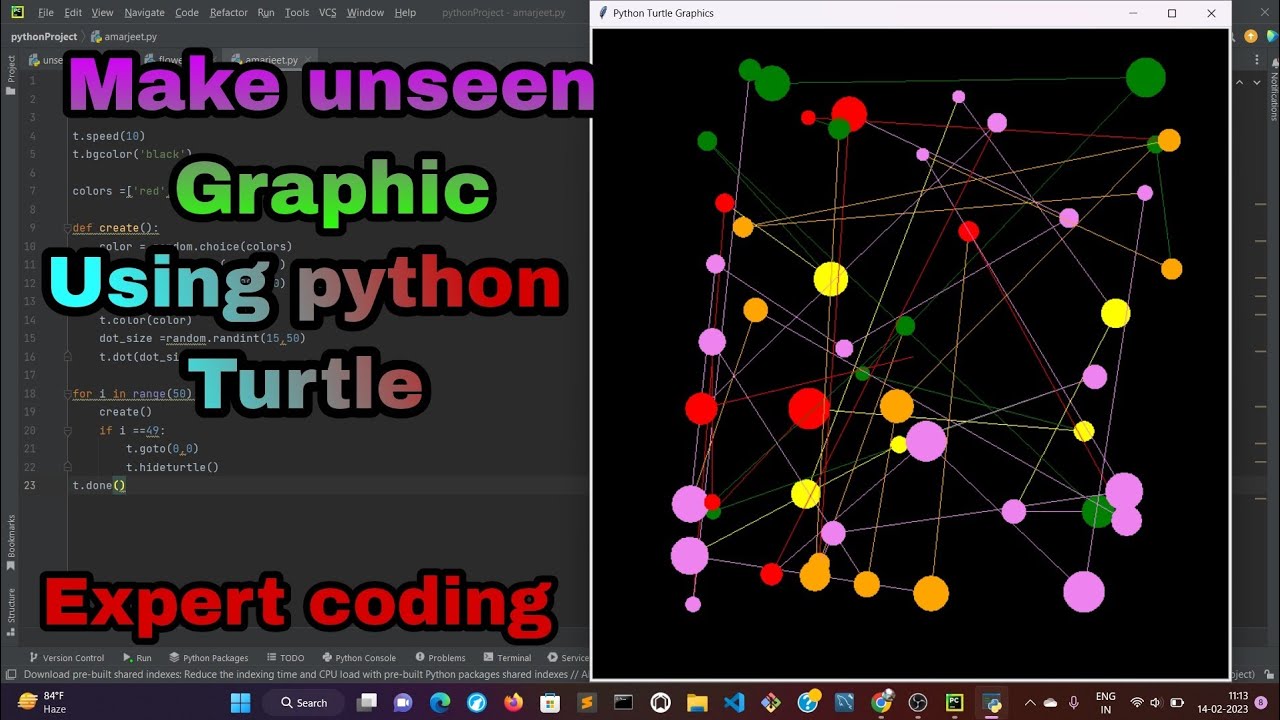
Task: Open the View menu
Action: coord(102,13)
